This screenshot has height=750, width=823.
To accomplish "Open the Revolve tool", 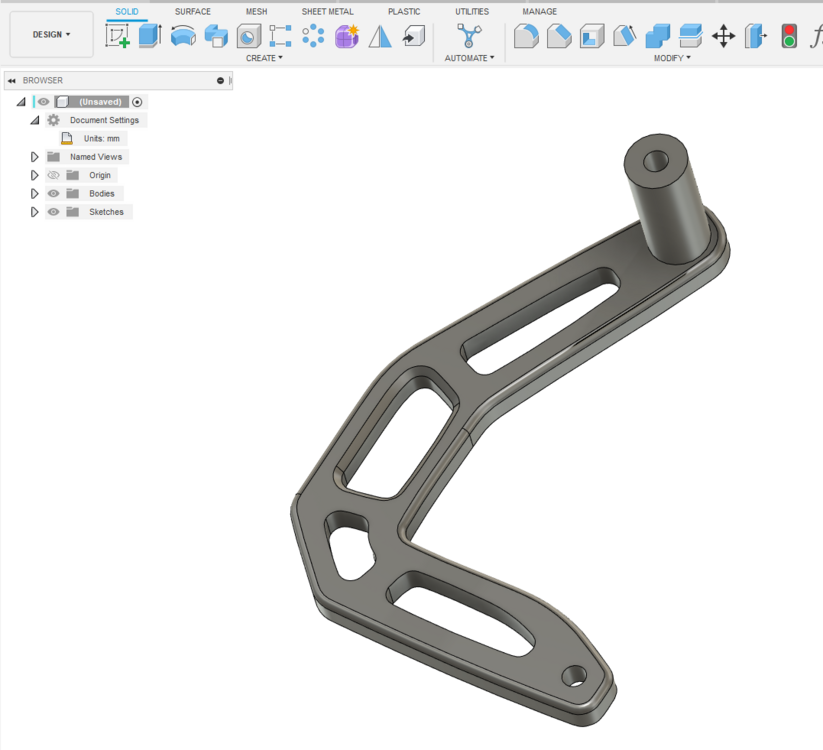I will pyautogui.click(x=183, y=36).
